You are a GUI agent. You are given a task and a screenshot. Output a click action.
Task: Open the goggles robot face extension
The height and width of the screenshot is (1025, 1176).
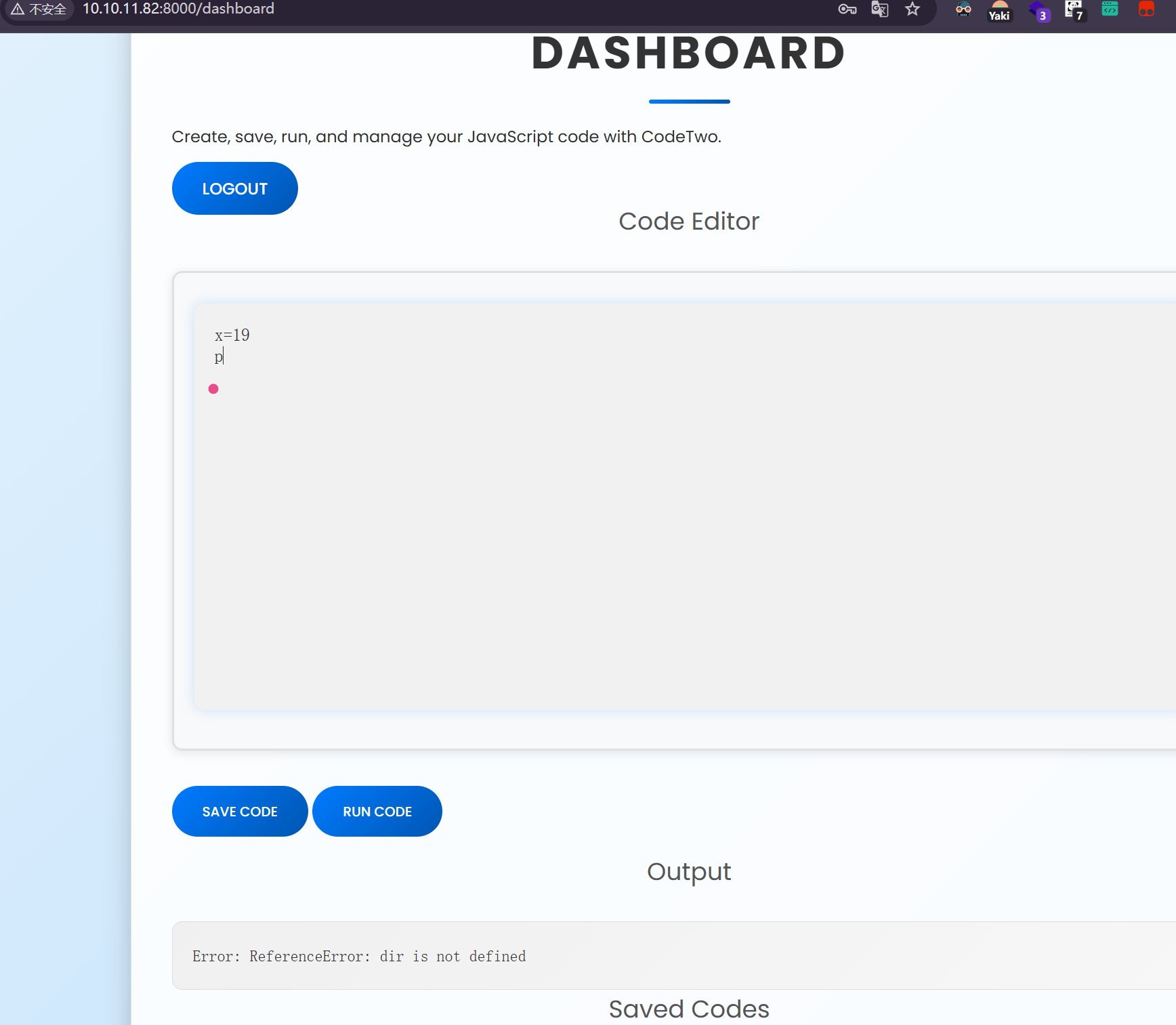coord(963,9)
